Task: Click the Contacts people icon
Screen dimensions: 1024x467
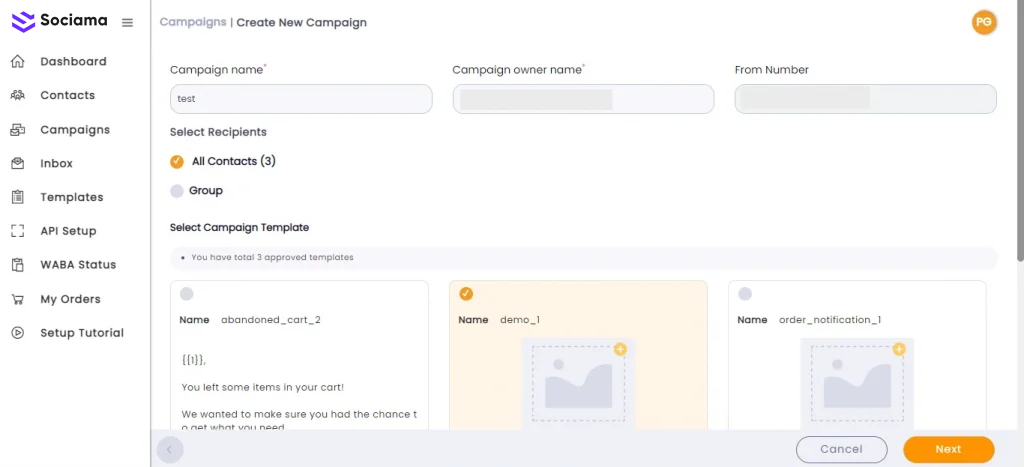Action: click(18, 96)
